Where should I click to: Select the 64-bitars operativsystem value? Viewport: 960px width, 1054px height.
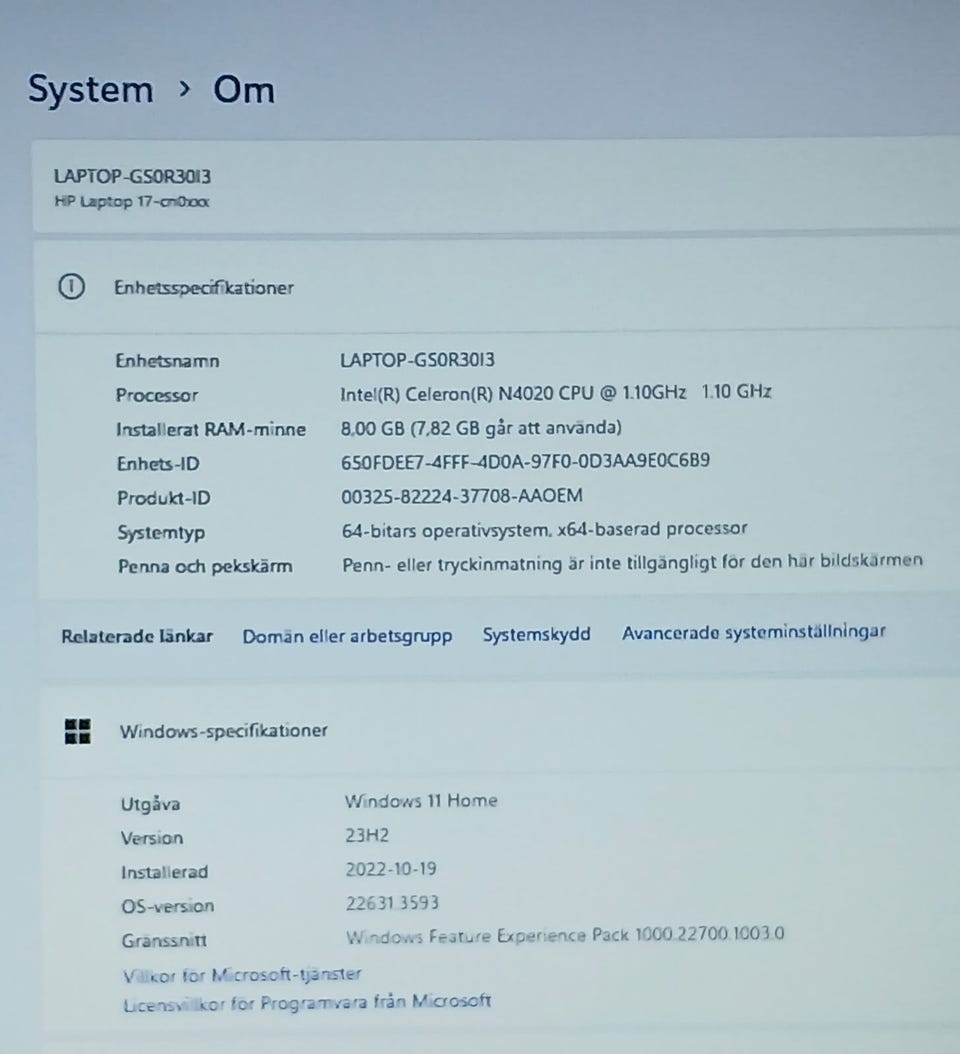tap(545, 530)
